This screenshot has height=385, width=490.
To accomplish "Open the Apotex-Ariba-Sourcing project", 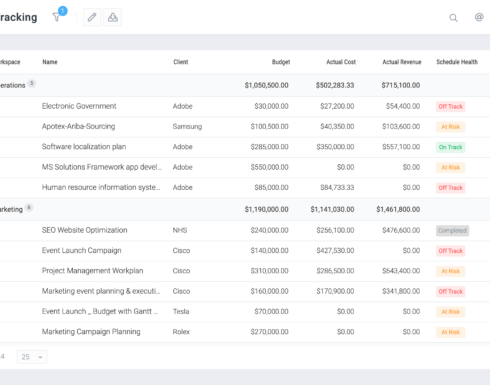I will coord(78,126).
